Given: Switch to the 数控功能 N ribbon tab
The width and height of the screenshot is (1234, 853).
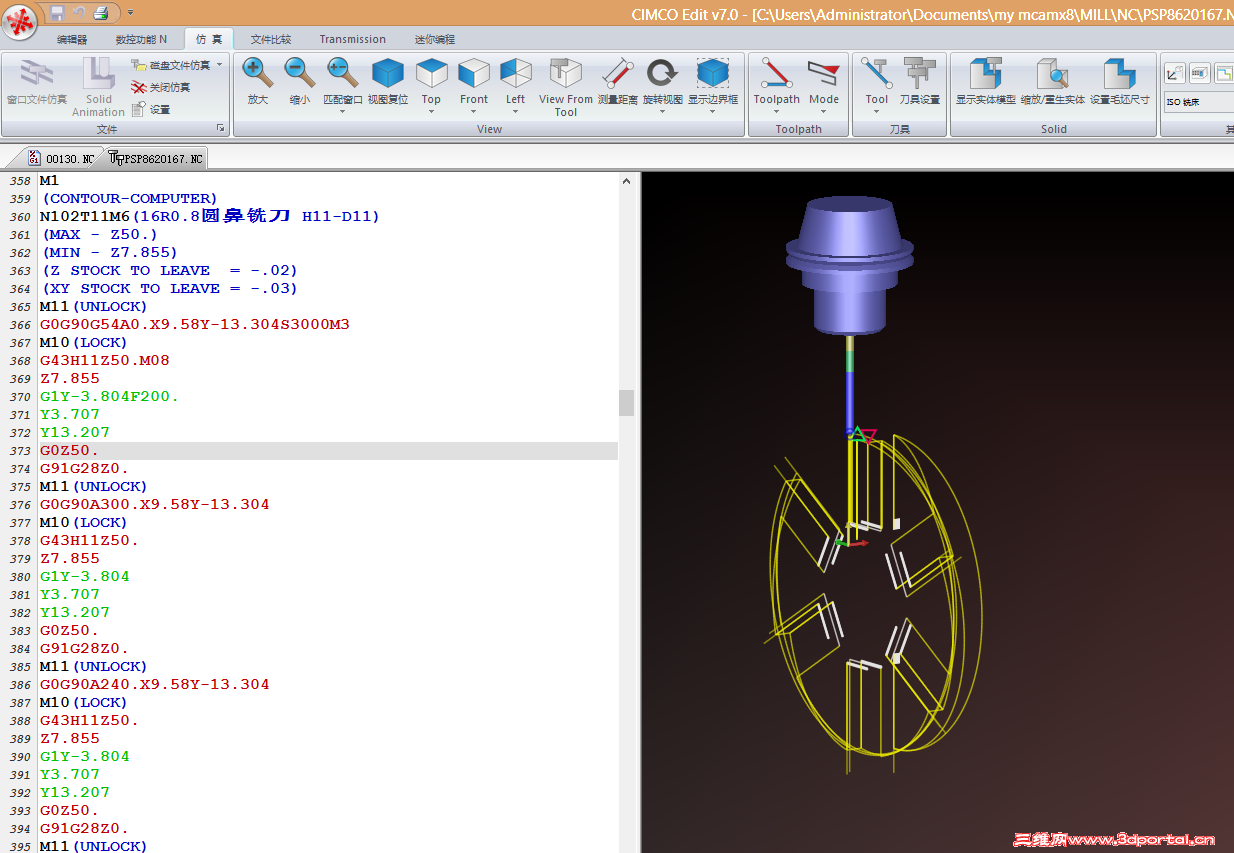Looking at the screenshot, I should (141, 39).
